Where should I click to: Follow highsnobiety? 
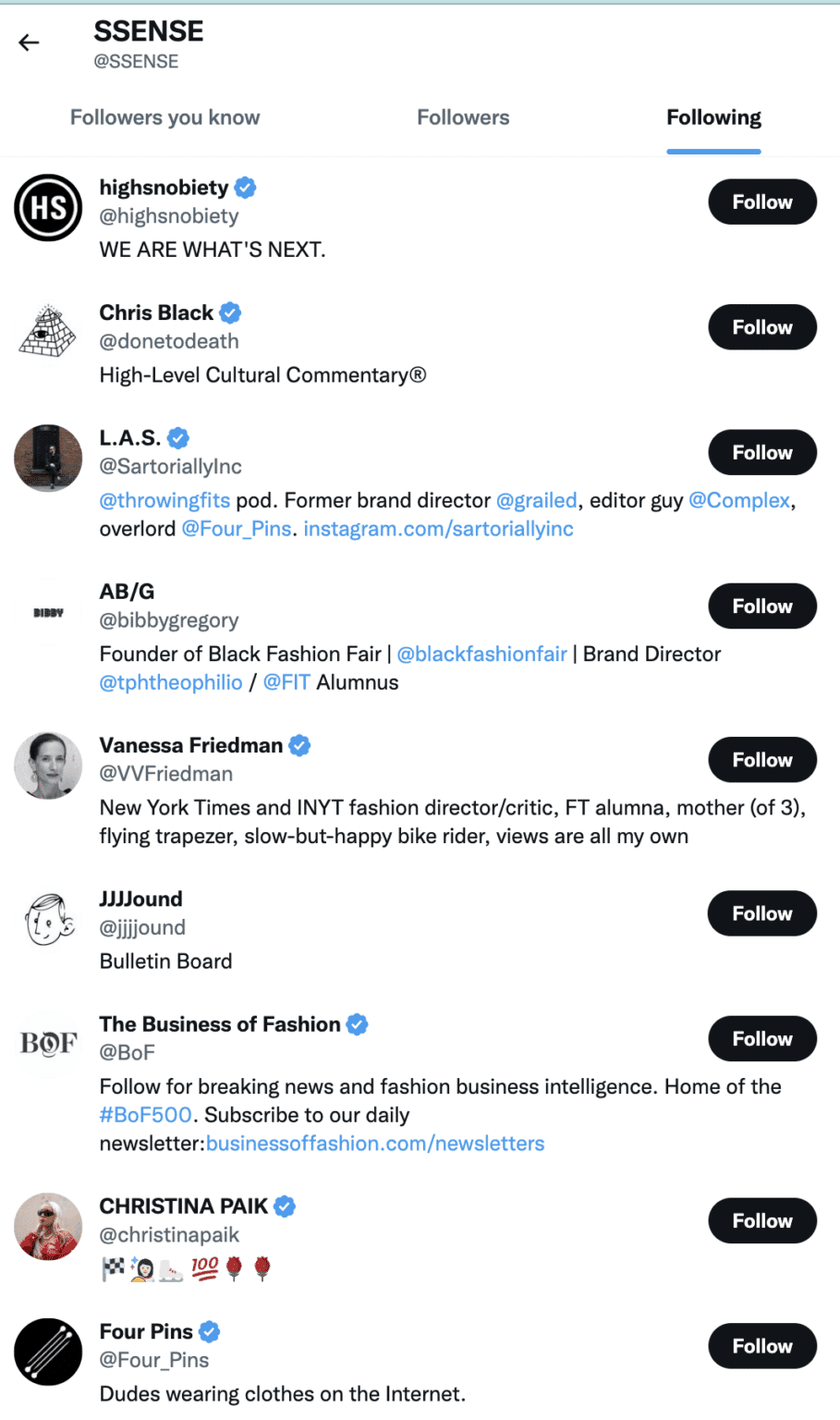pyautogui.click(x=761, y=202)
